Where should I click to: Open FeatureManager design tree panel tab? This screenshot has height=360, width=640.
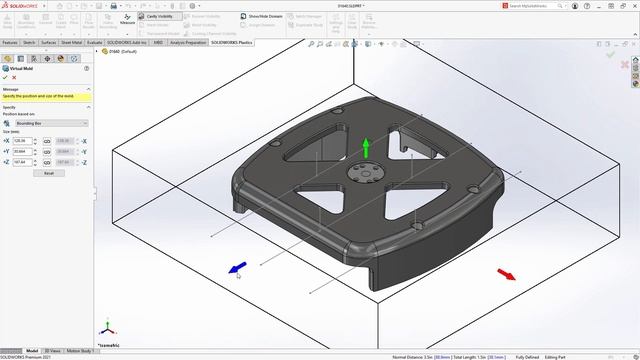[7, 59]
